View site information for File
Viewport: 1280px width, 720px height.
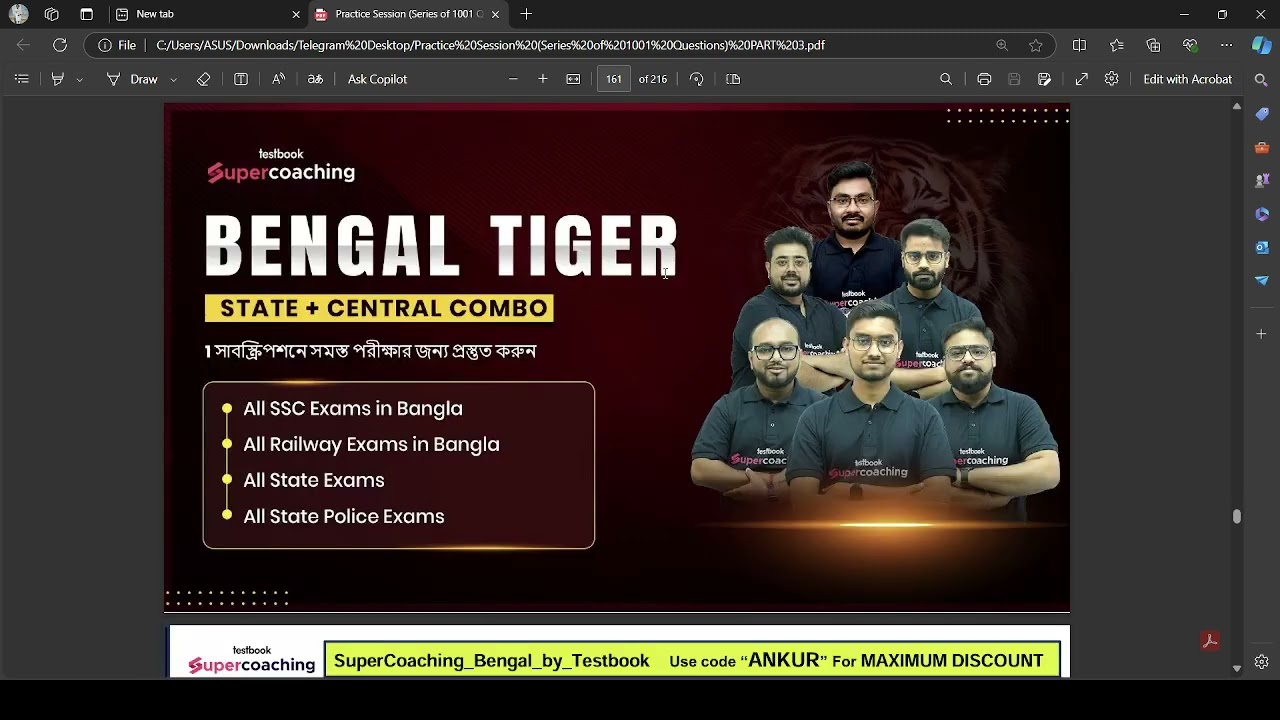point(117,45)
